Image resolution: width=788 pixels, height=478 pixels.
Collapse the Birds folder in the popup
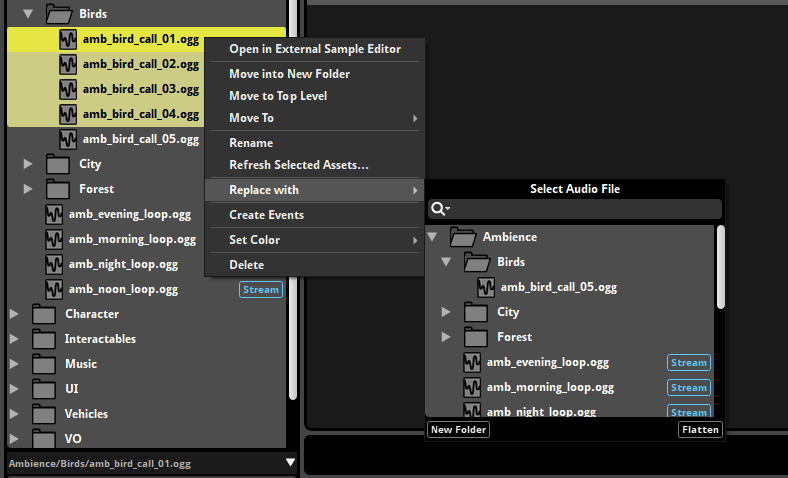(x=446, y=262)
